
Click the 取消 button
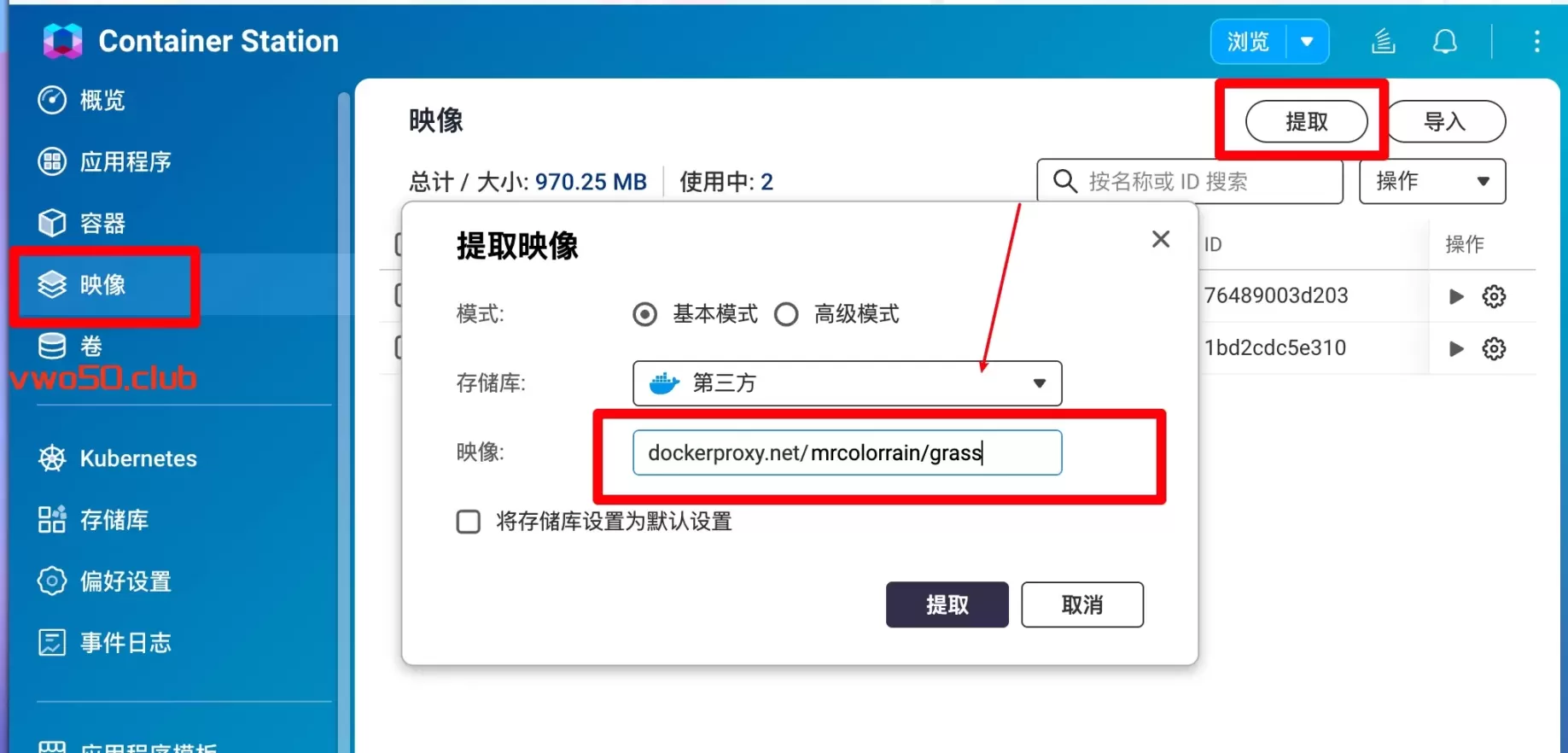tap(1081, 604)
